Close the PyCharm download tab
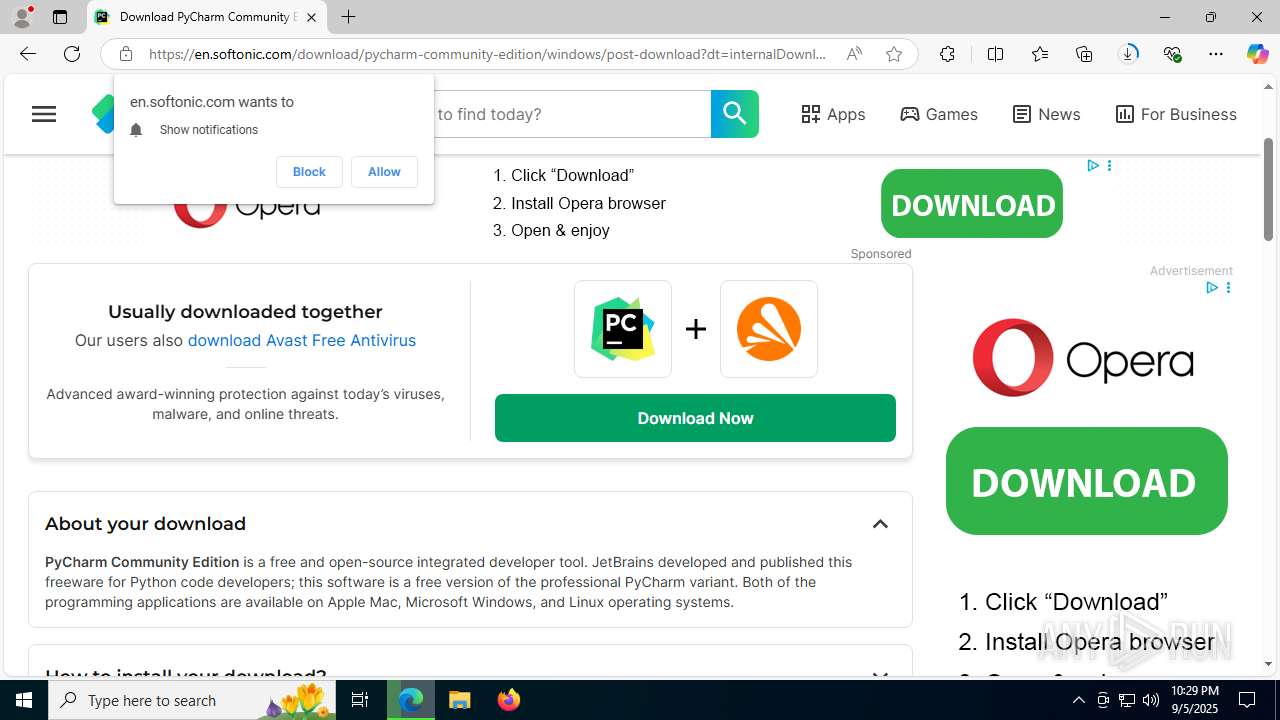 click(311, 17)
